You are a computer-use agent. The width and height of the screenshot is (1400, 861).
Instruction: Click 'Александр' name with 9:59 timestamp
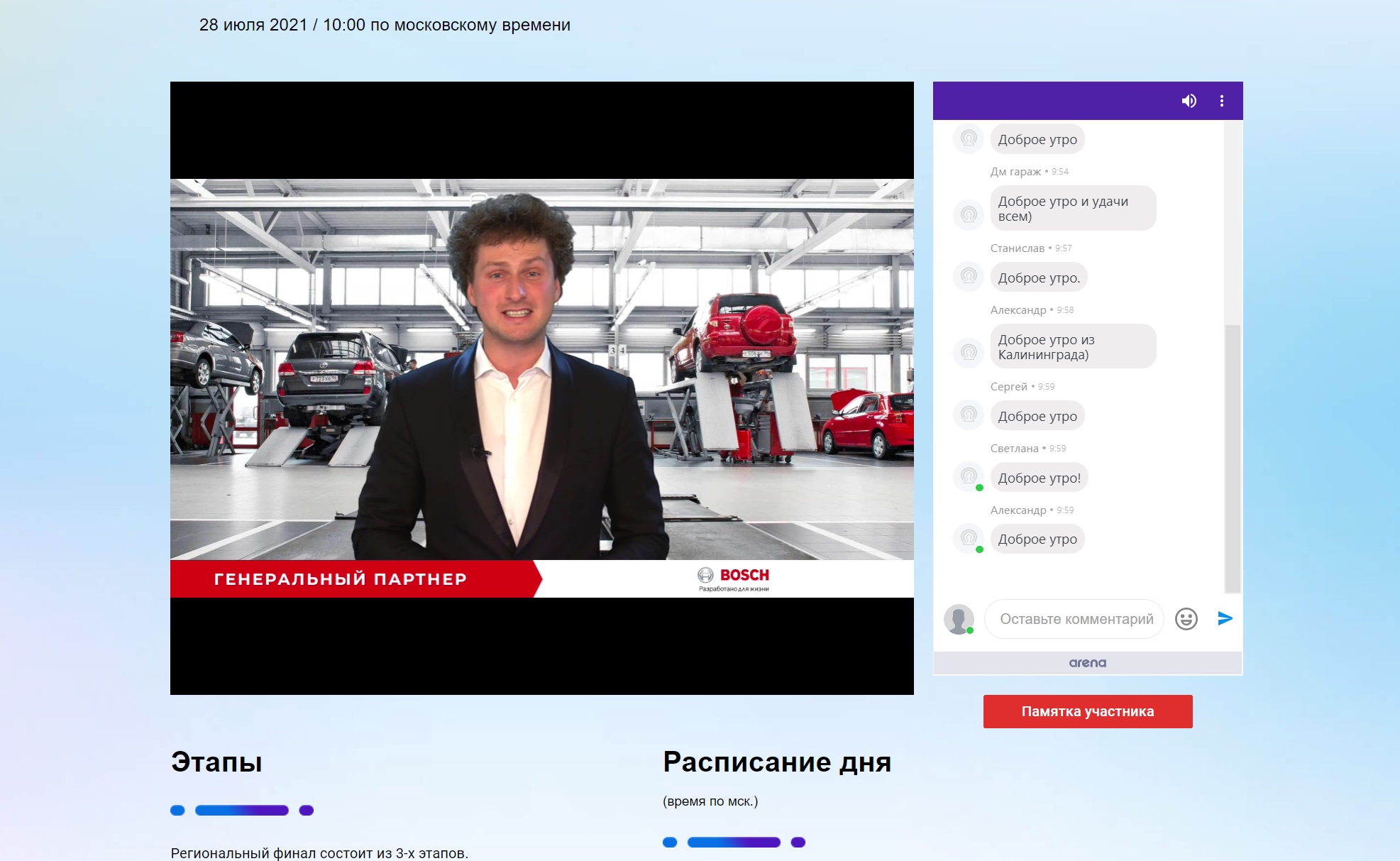[x=1018, y=510]
